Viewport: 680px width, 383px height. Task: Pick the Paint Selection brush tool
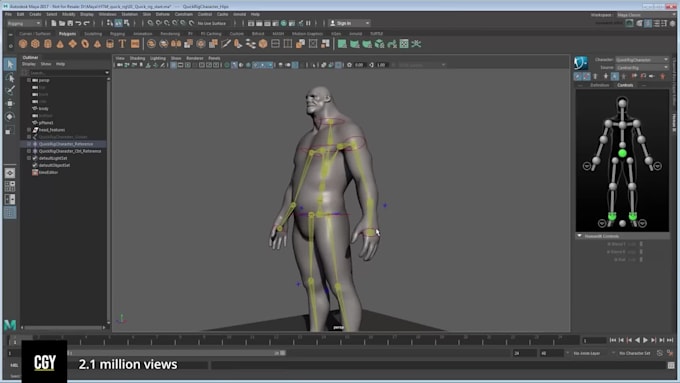coord(10,90)
